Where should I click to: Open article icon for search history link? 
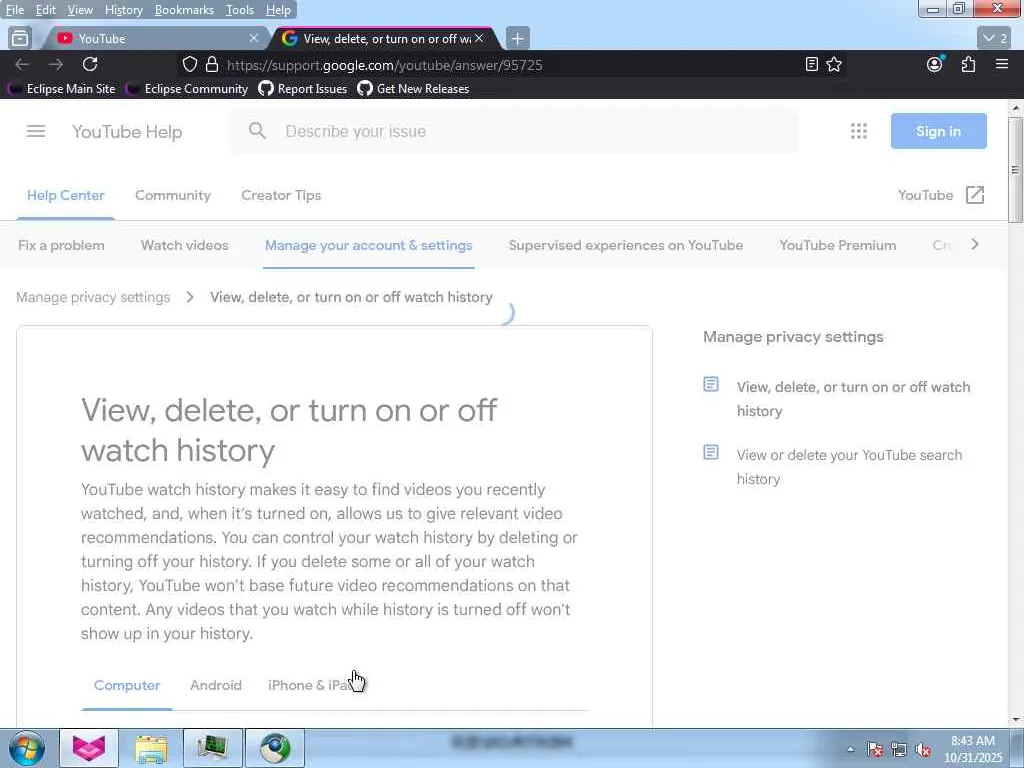coord(711,453)
